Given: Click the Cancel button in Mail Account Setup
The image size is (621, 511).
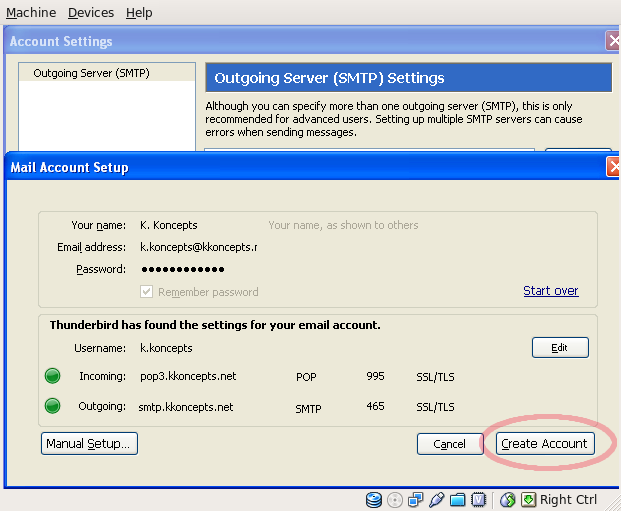Looking at the screenshot, I should 450,444.
